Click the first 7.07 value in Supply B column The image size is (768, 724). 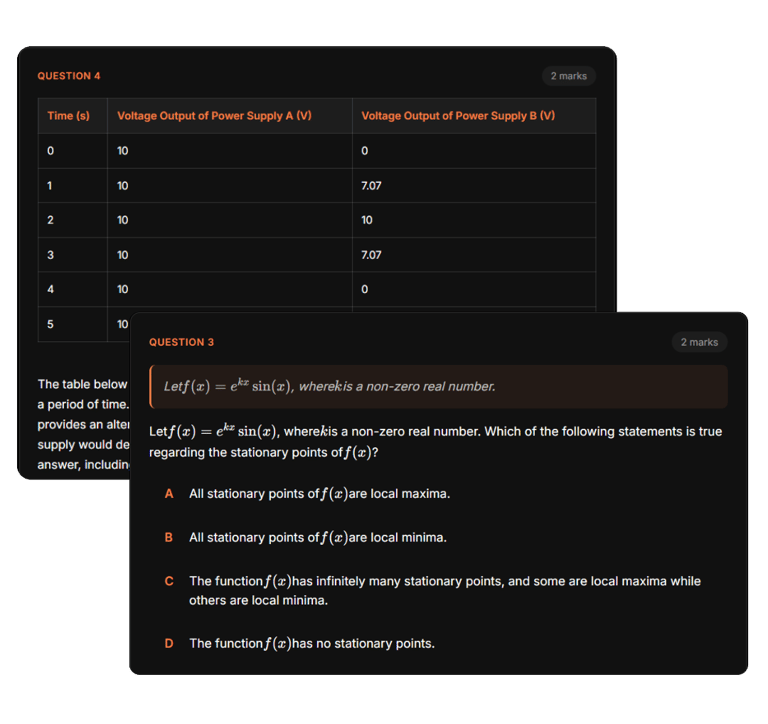(371, 185)
